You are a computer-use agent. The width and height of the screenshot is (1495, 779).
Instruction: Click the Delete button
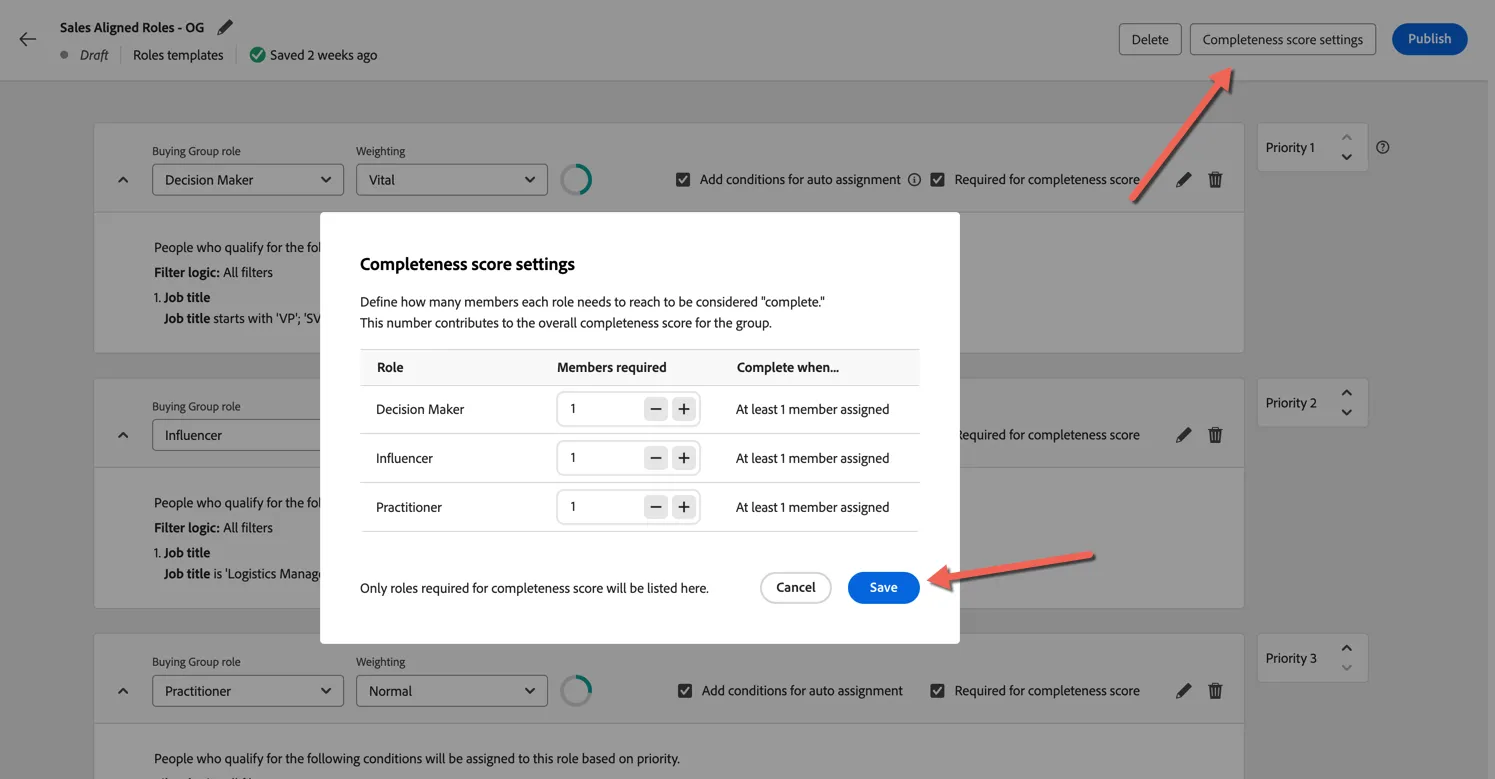tap(1150, 39)
